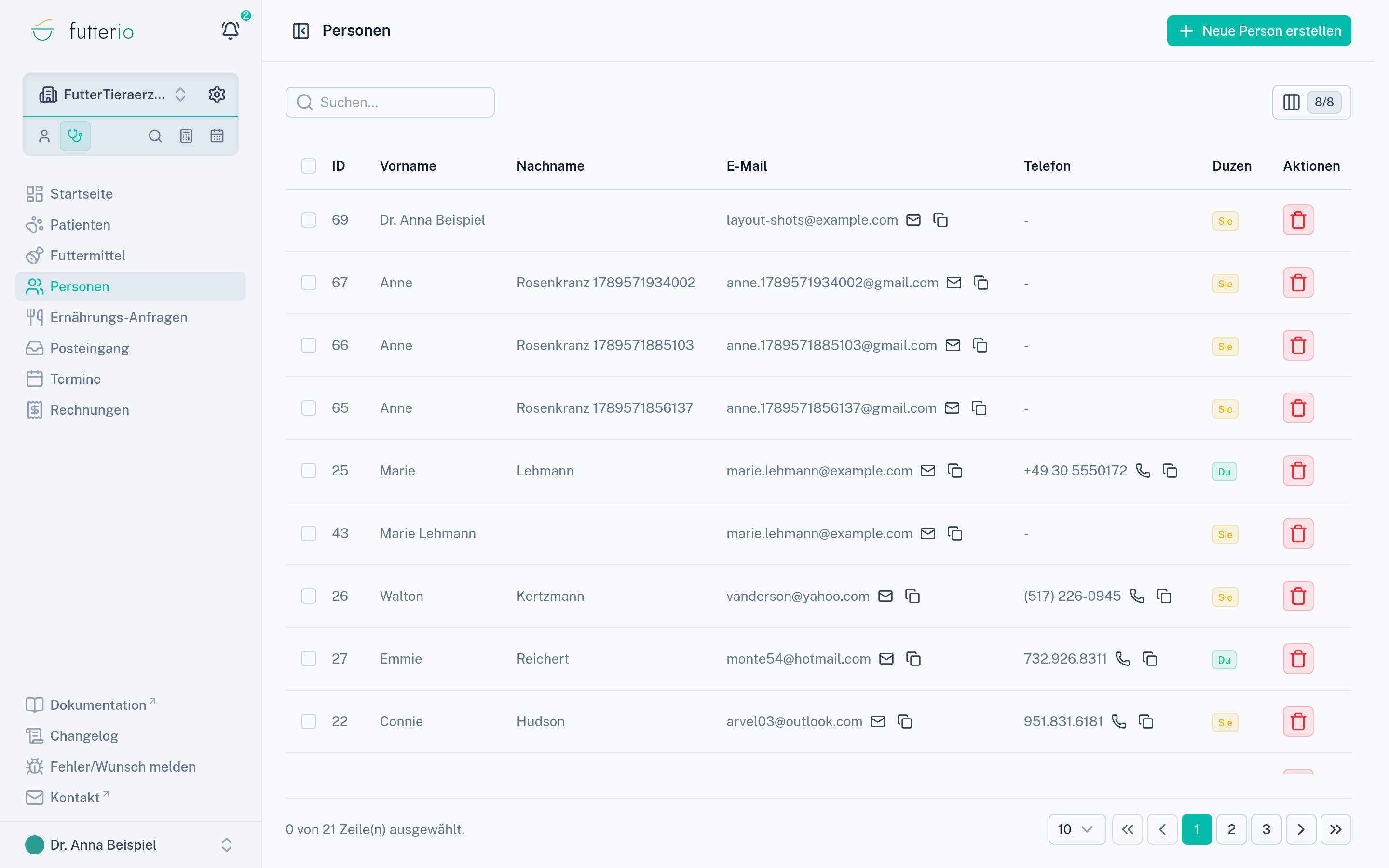This screenshot has height=868, width=1389.
Task: Expand Dr. Anna Beispiel user menu
Action: pyautogui.click(x=130, y=844)
